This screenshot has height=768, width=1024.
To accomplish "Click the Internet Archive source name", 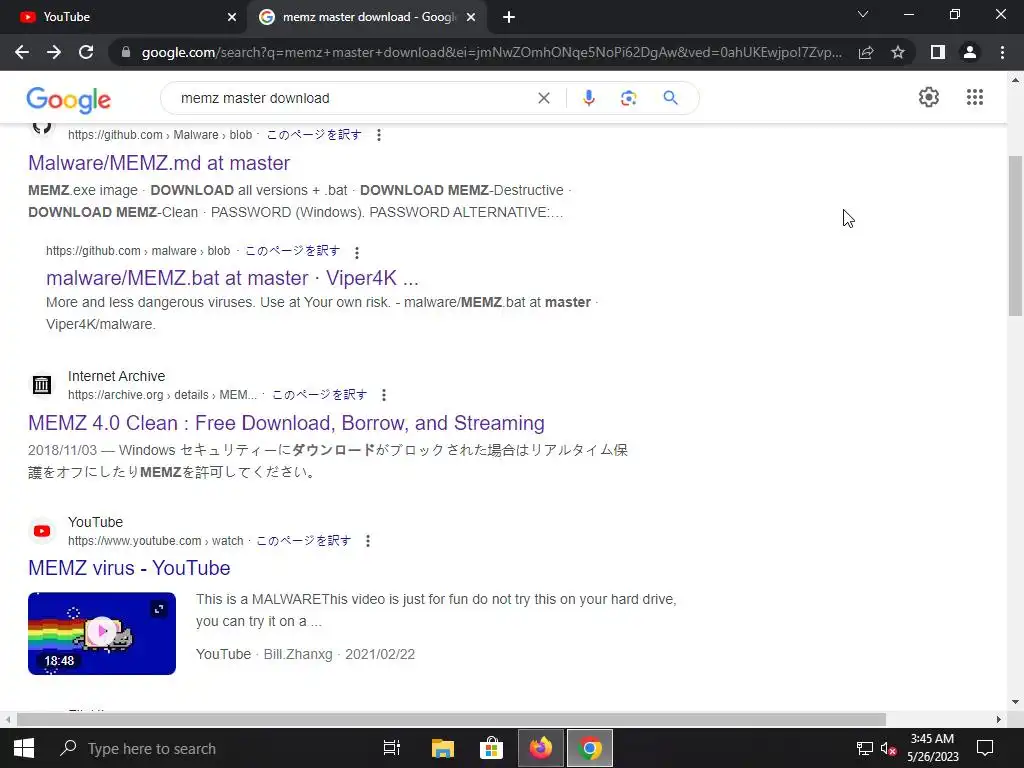I will click(x=116, y=376).
